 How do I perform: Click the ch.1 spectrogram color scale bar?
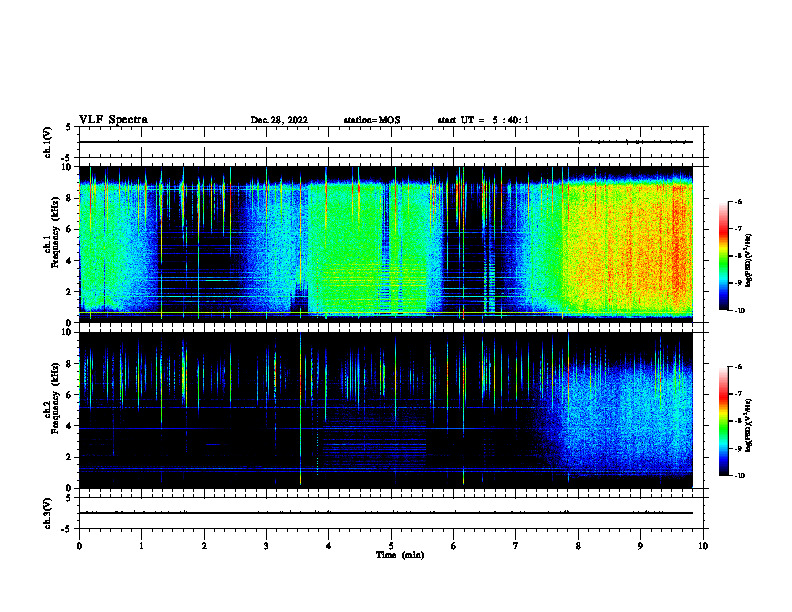point(723,256)
